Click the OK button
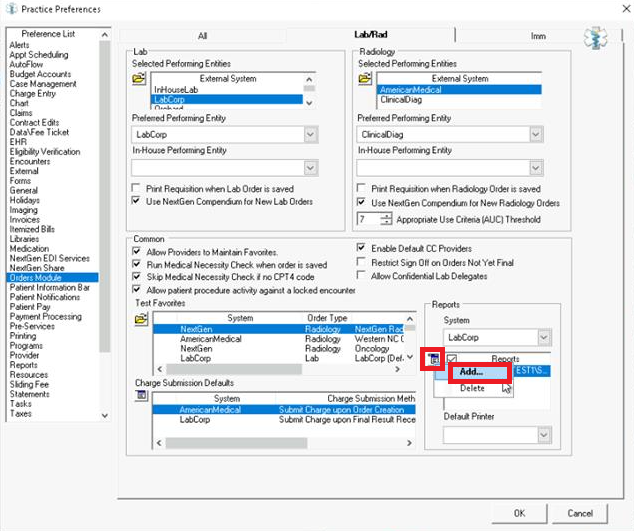The image size is (634, 531). click(x=520, y=513)
